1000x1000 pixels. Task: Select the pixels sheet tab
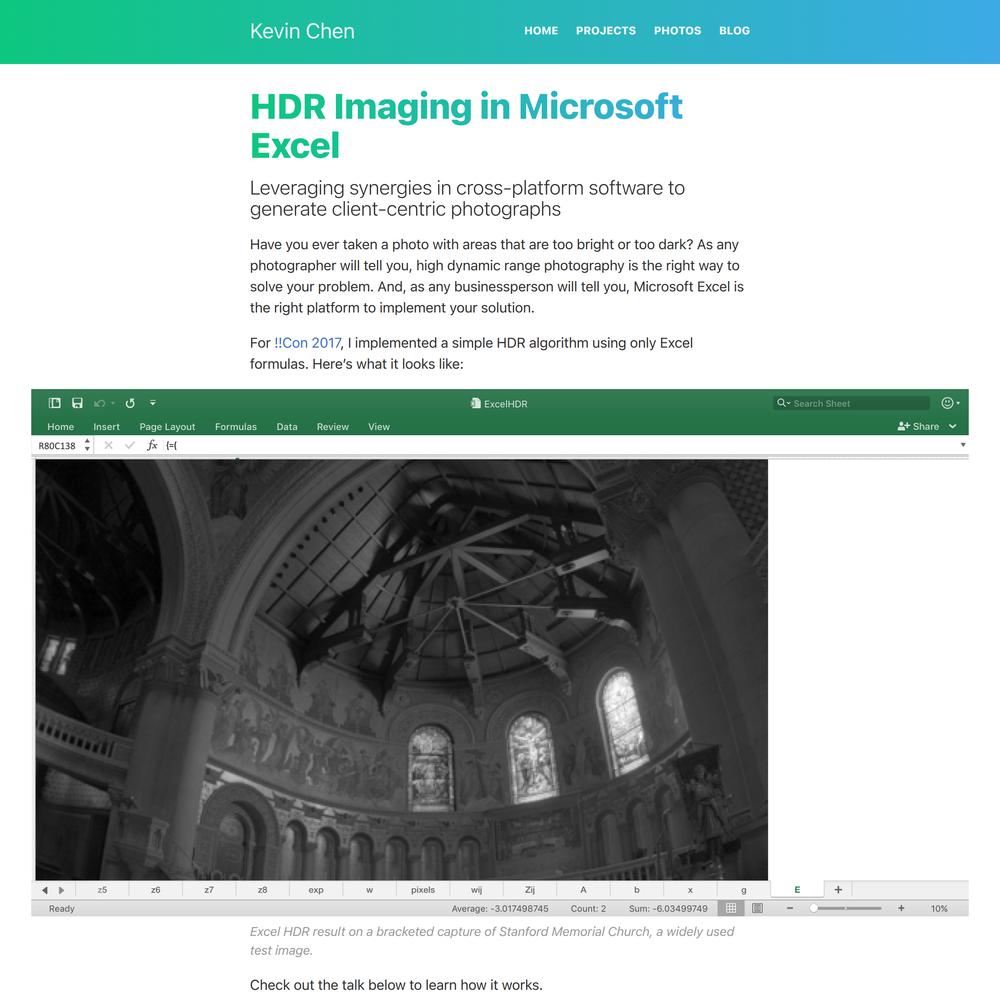423,890
